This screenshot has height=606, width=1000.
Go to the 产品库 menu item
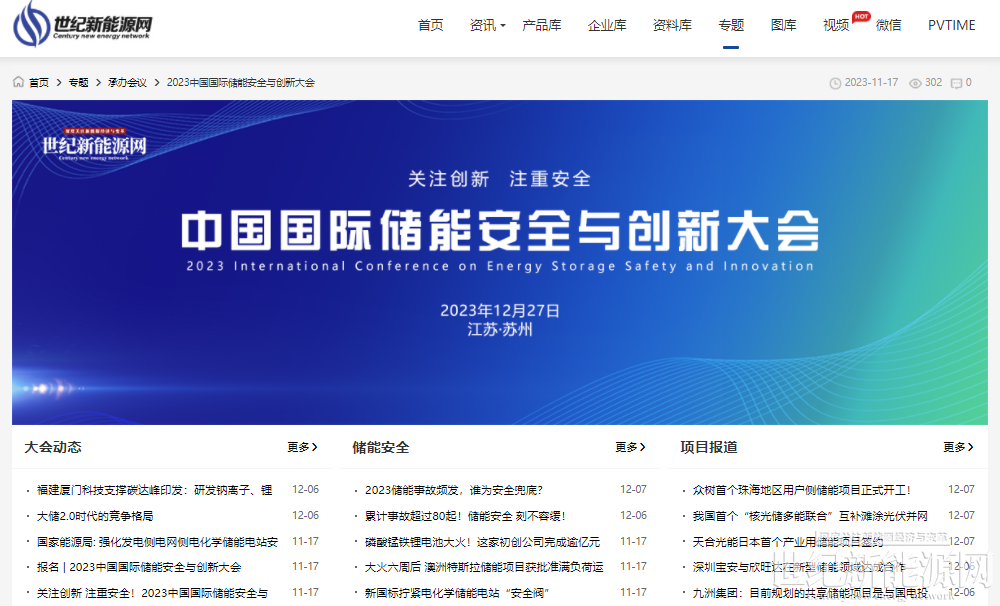(542, 25)
